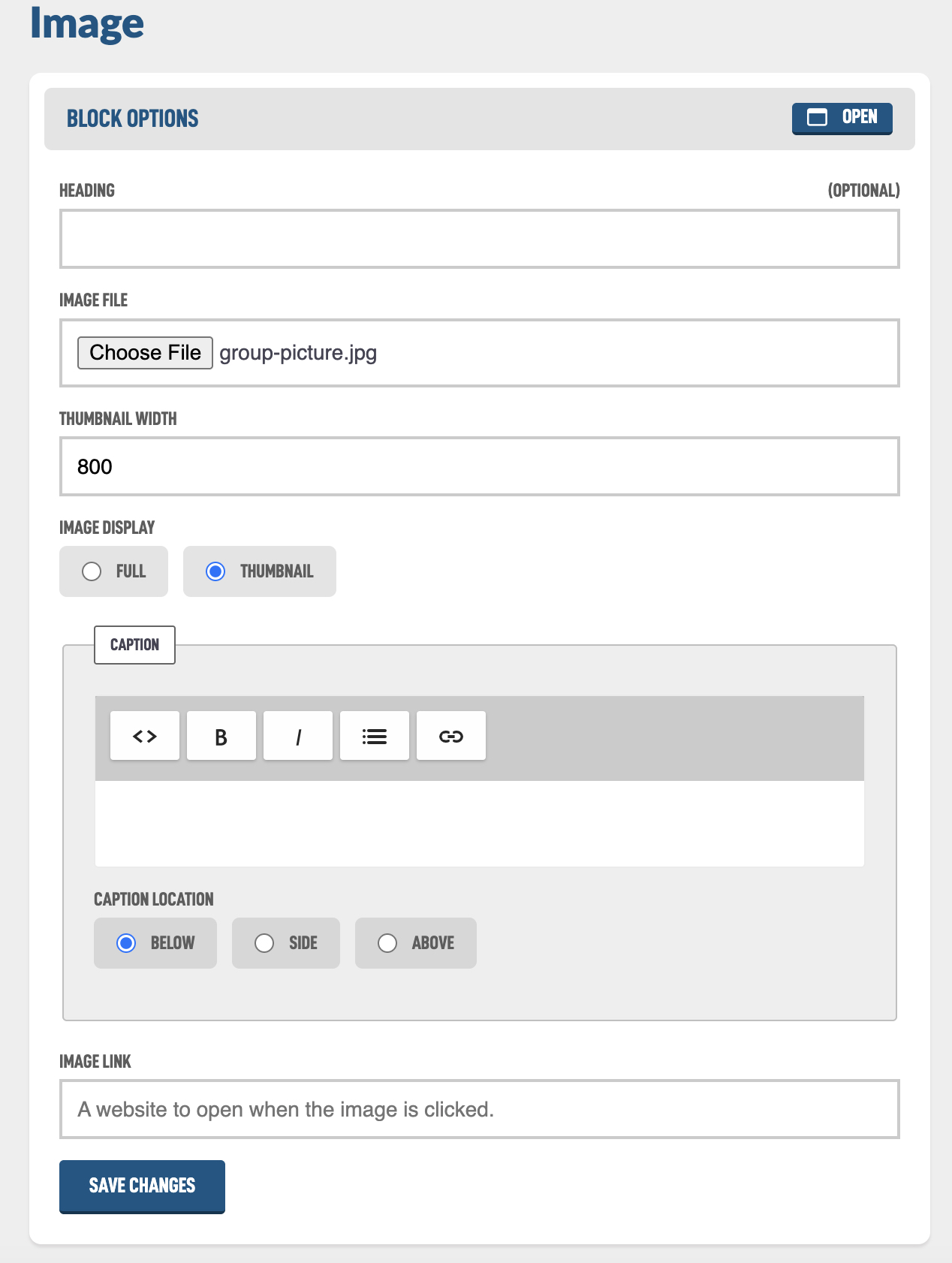
Task: Focus the Thumbnail Width field showing 800
Action: [x=479, y=466]
